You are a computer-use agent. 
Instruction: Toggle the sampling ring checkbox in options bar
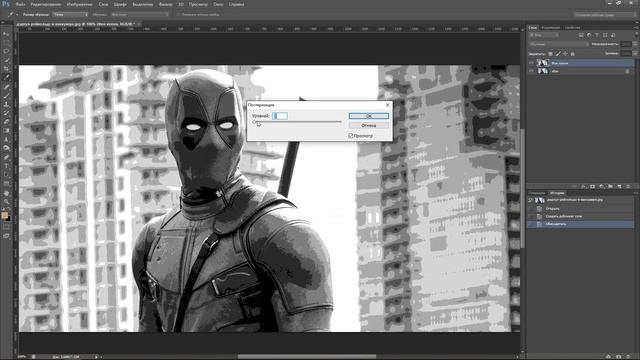coord(178,14)
